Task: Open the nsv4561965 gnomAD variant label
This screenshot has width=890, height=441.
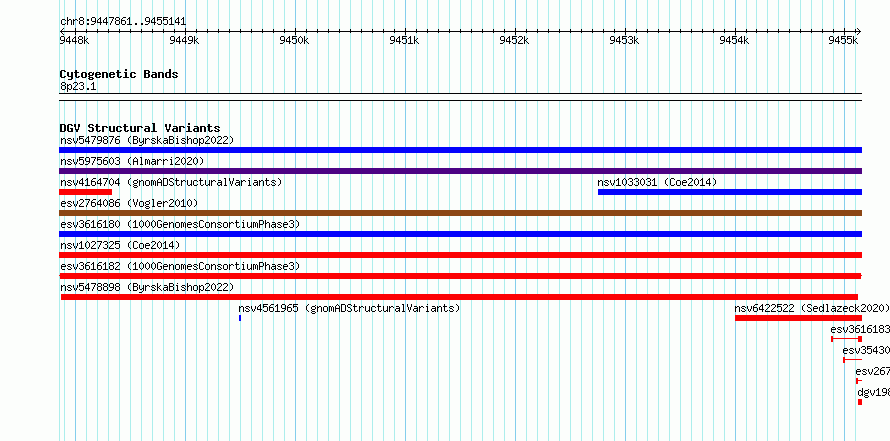Action: click(349, 308)
